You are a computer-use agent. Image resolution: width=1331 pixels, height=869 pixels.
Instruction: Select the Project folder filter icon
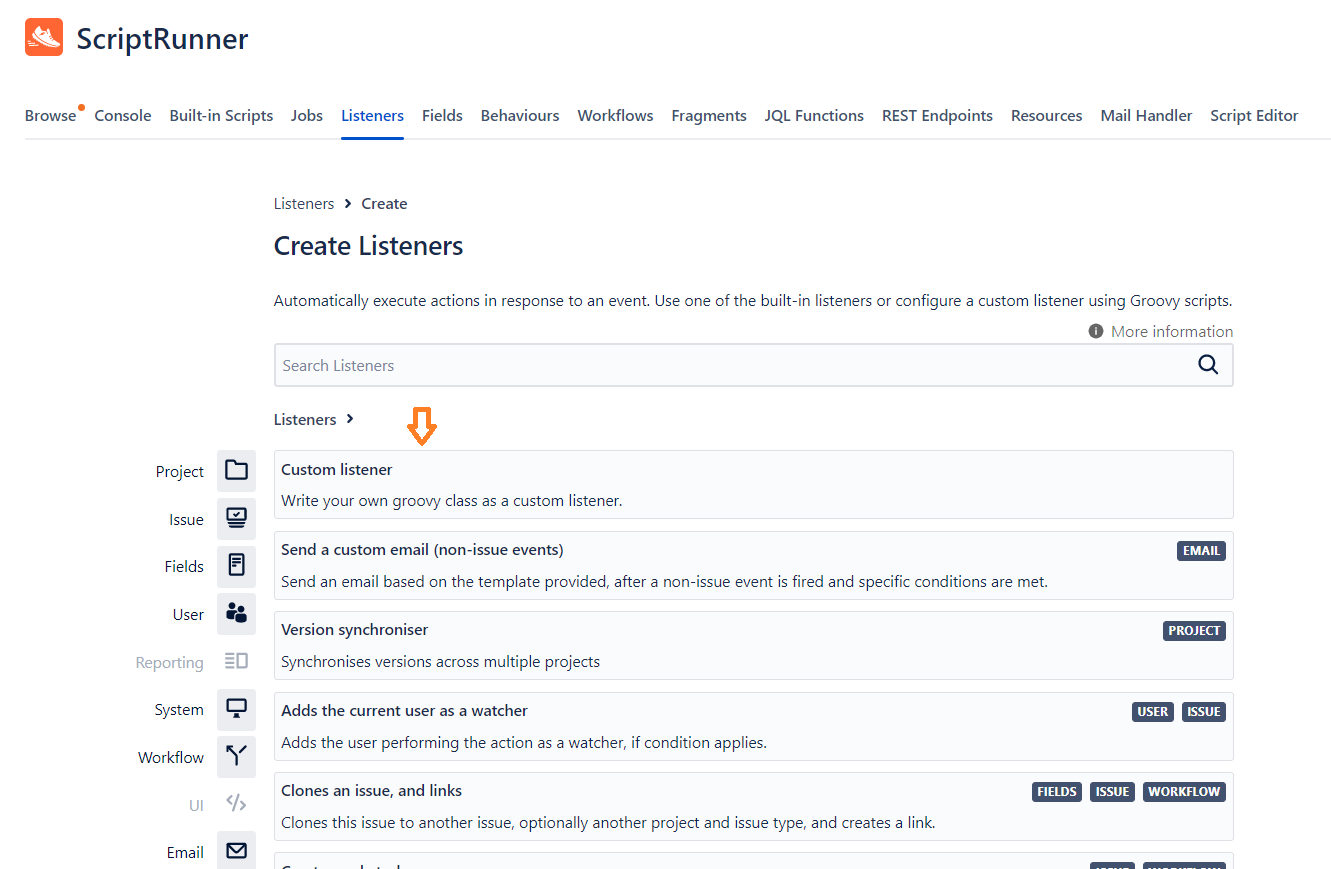[236, 470]
